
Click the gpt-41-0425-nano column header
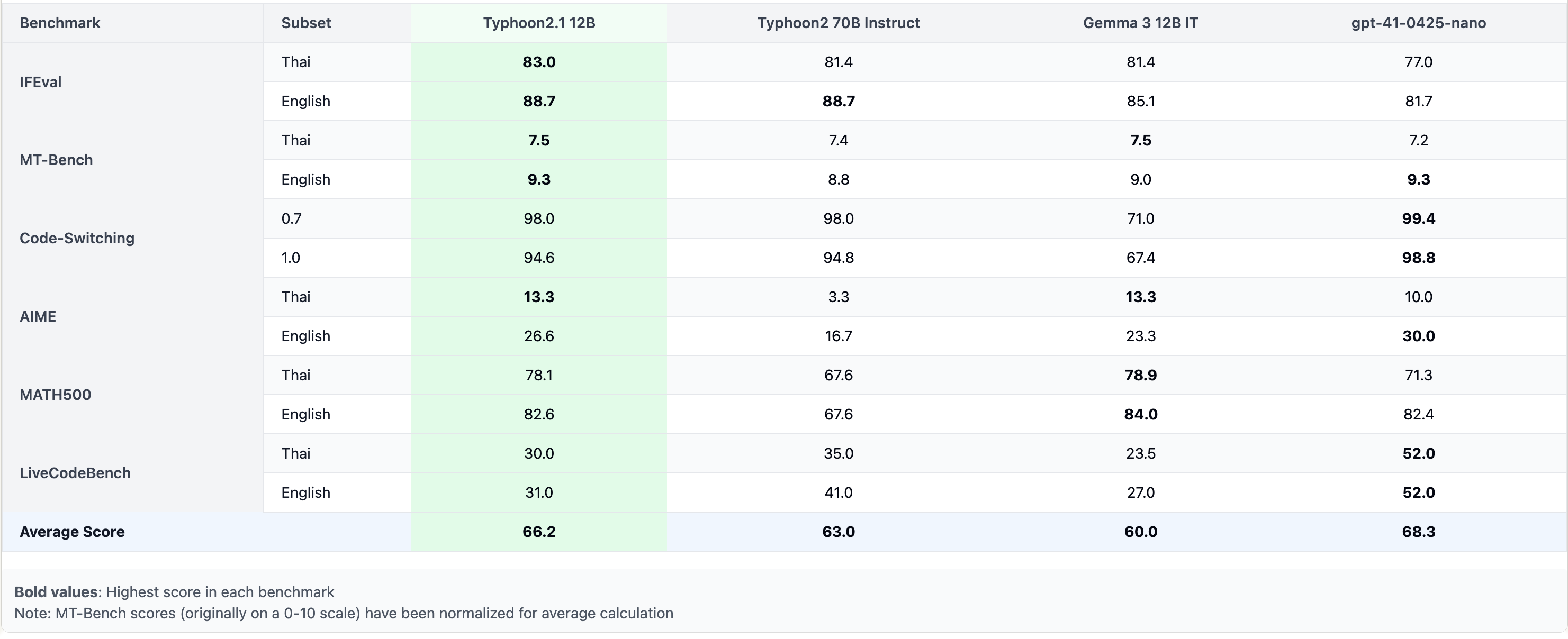click(x=1418, y=23)
